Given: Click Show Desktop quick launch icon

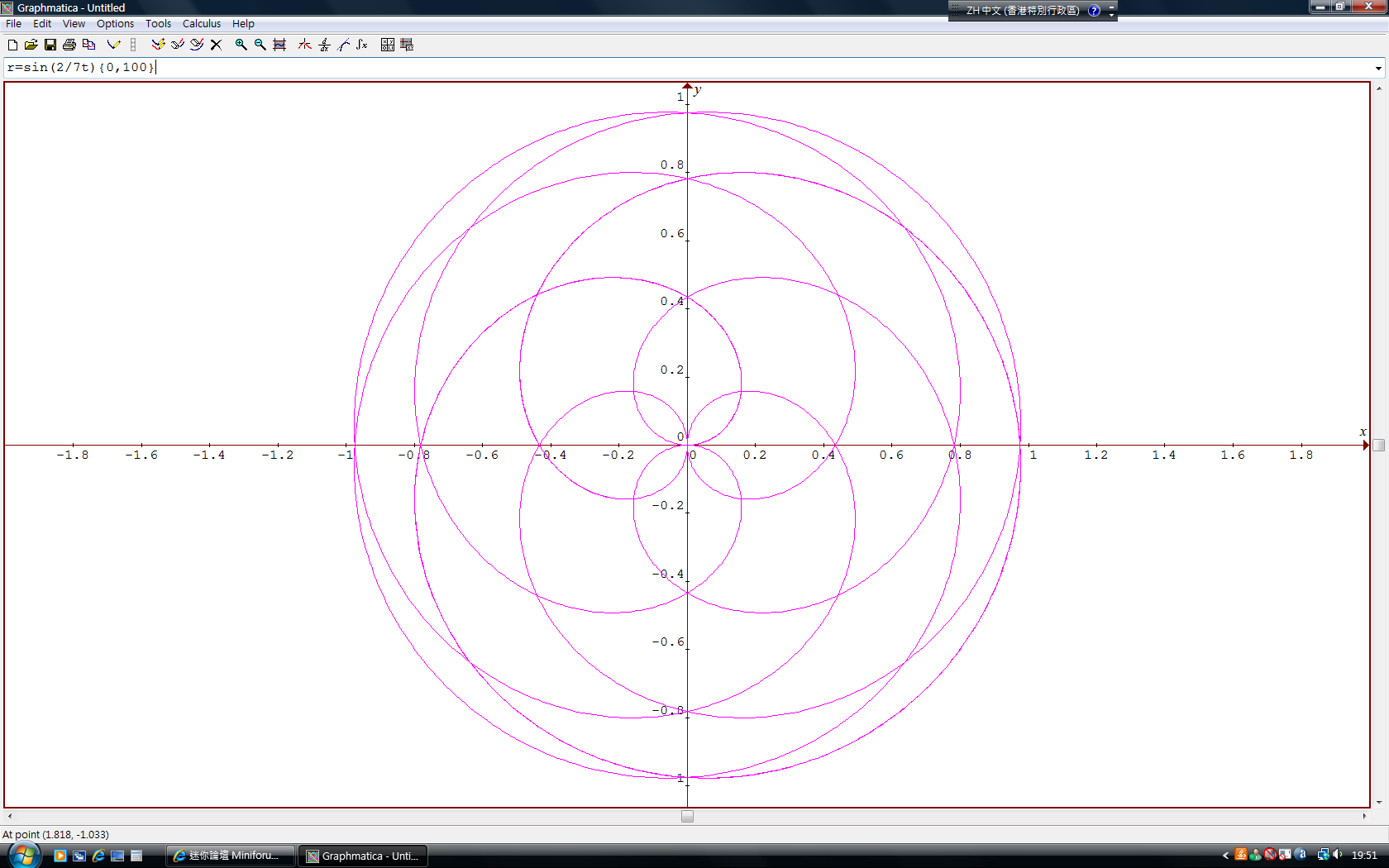Looking at the screenshot, I should point(117,856).
